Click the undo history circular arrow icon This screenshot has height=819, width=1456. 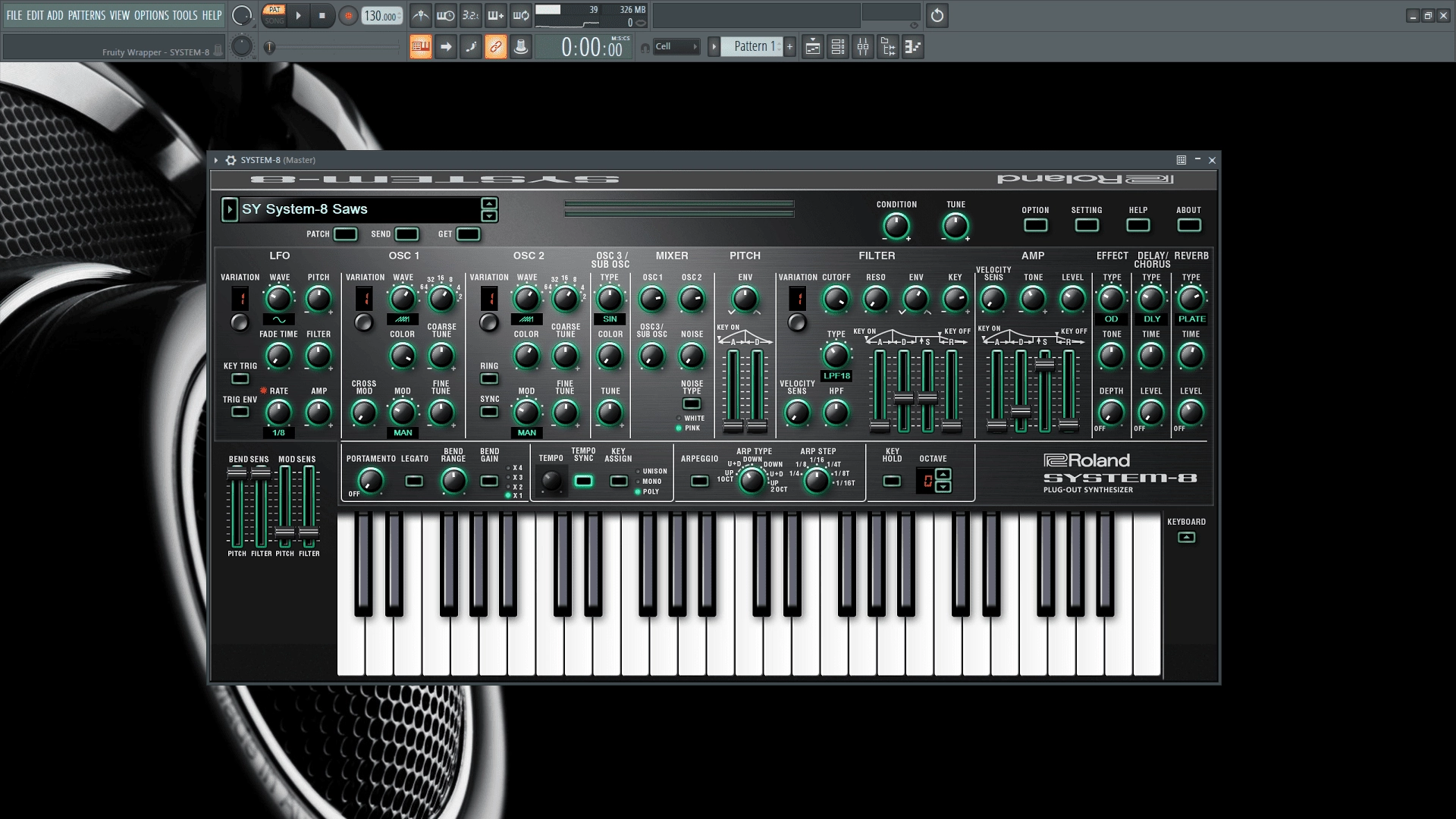(937, 15)
